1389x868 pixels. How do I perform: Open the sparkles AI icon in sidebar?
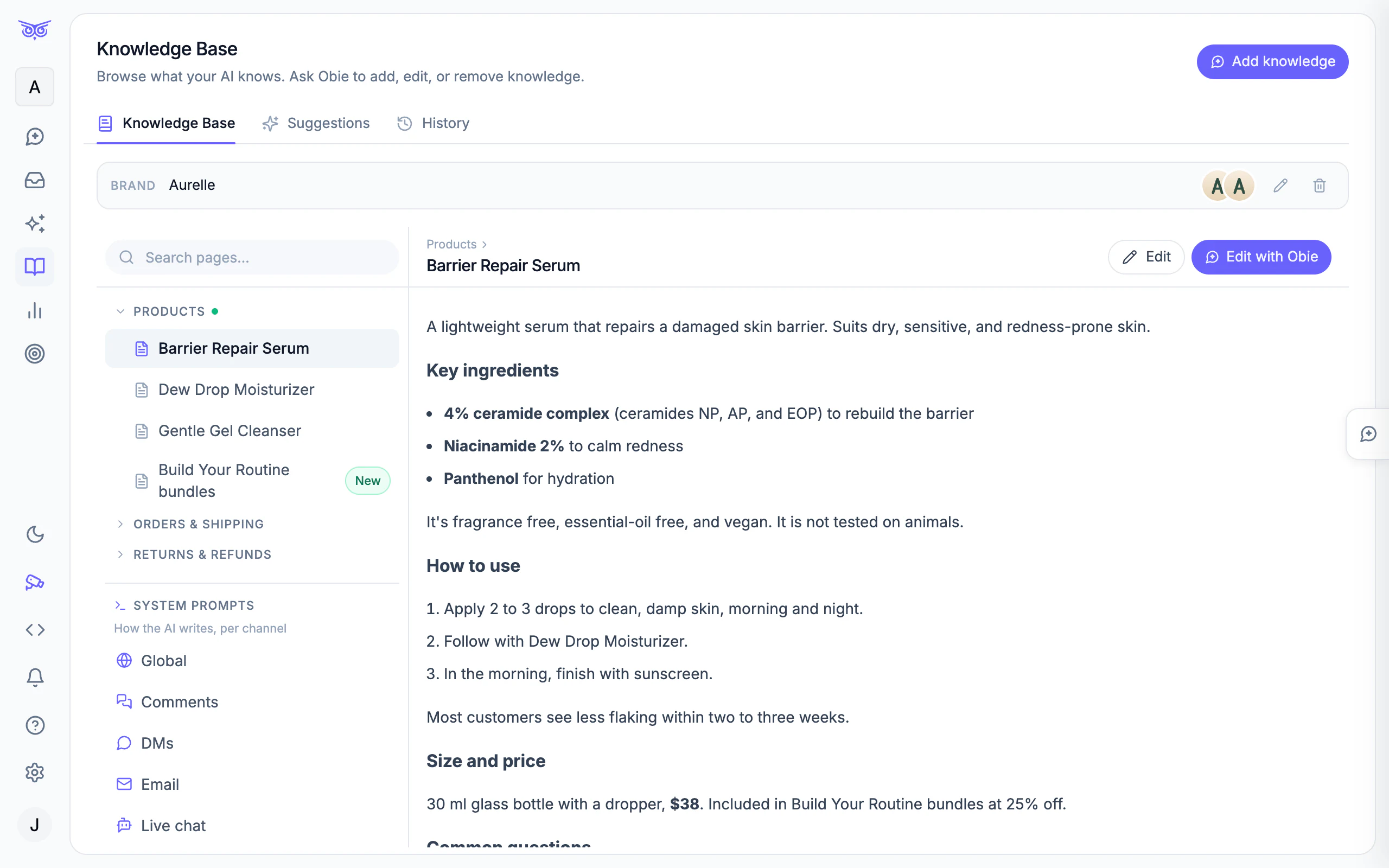coord(34,224)
